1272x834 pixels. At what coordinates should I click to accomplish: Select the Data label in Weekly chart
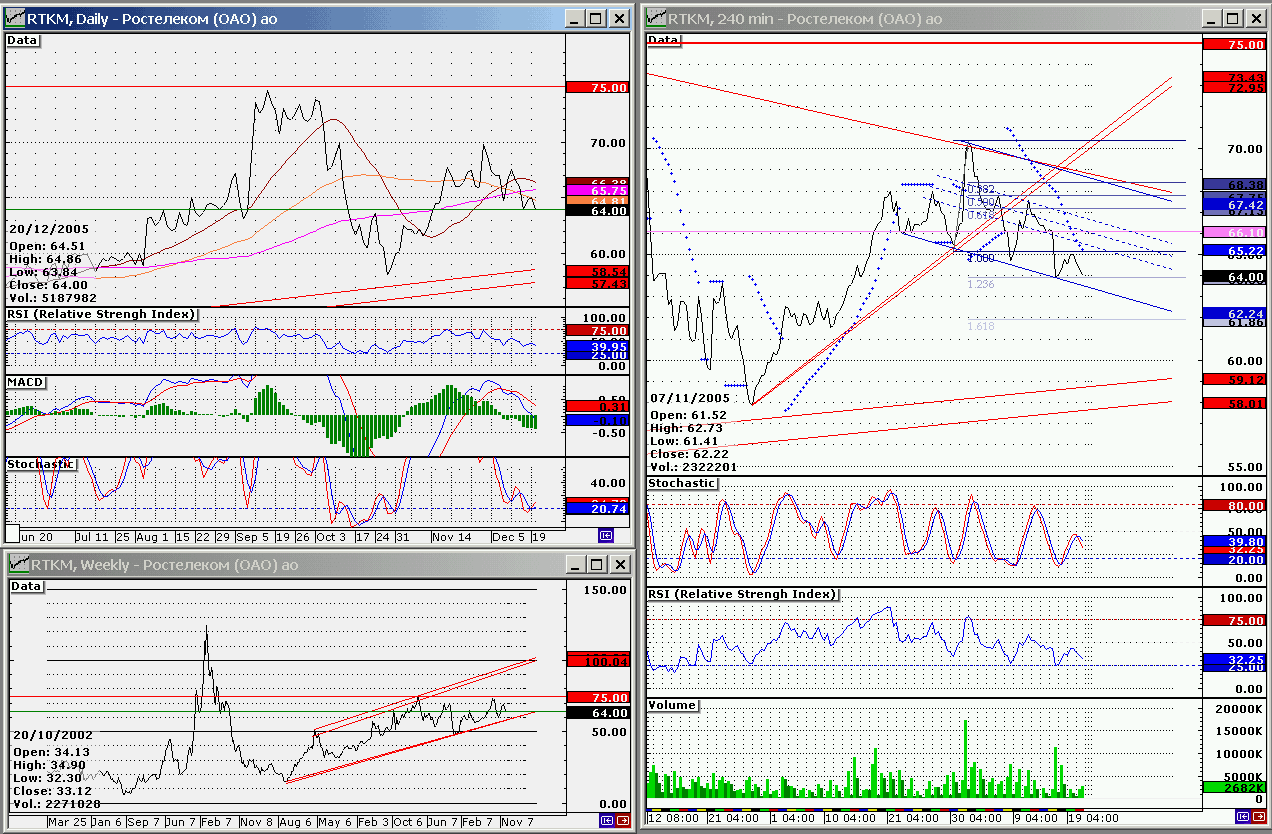click(x=27, y=586)
